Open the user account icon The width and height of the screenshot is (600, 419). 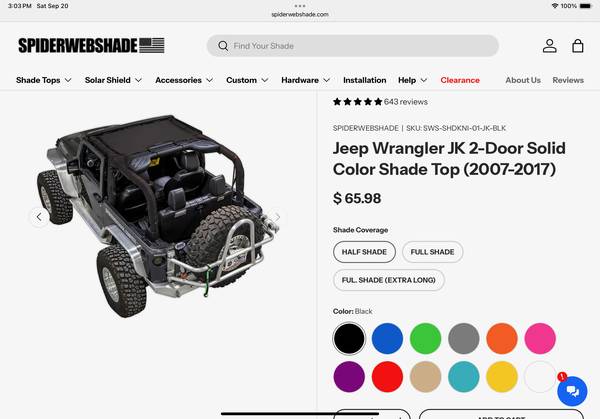[x=549, y=46]
